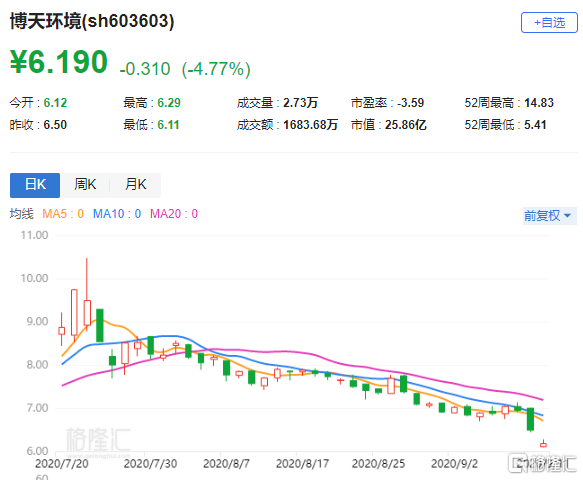This screenshot has height=480, width=583.
Task: Click the current price ¥6.190
Action: coord(59,62)
